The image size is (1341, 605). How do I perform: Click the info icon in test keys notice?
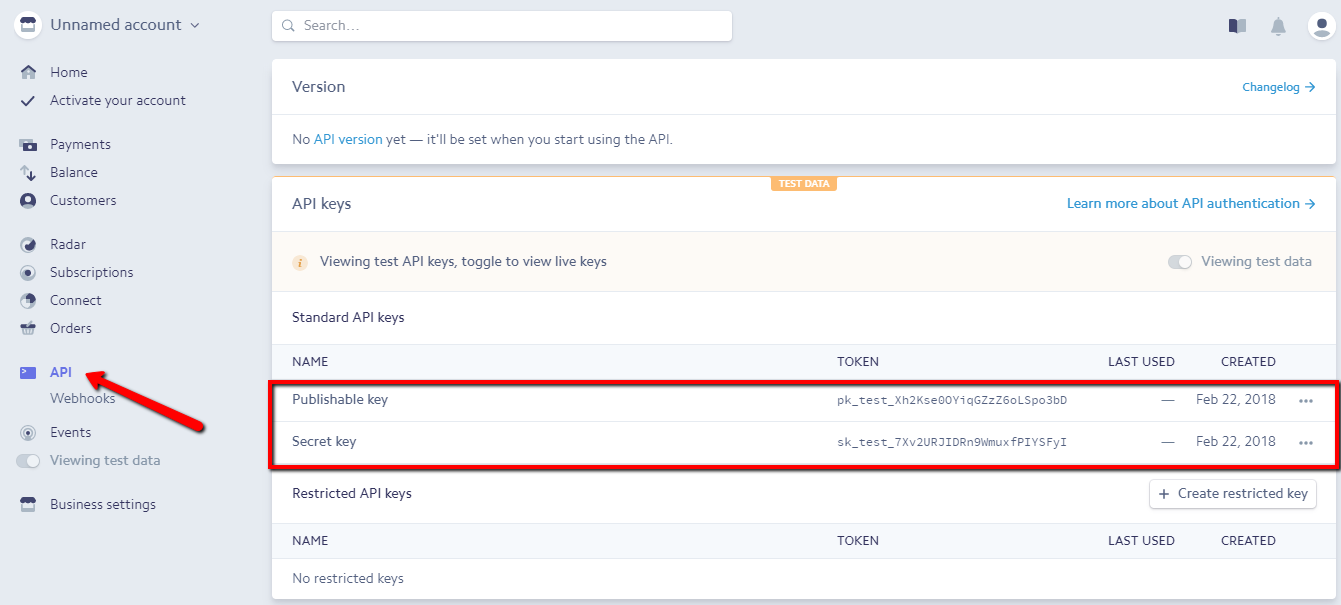(x=300, y=262)
